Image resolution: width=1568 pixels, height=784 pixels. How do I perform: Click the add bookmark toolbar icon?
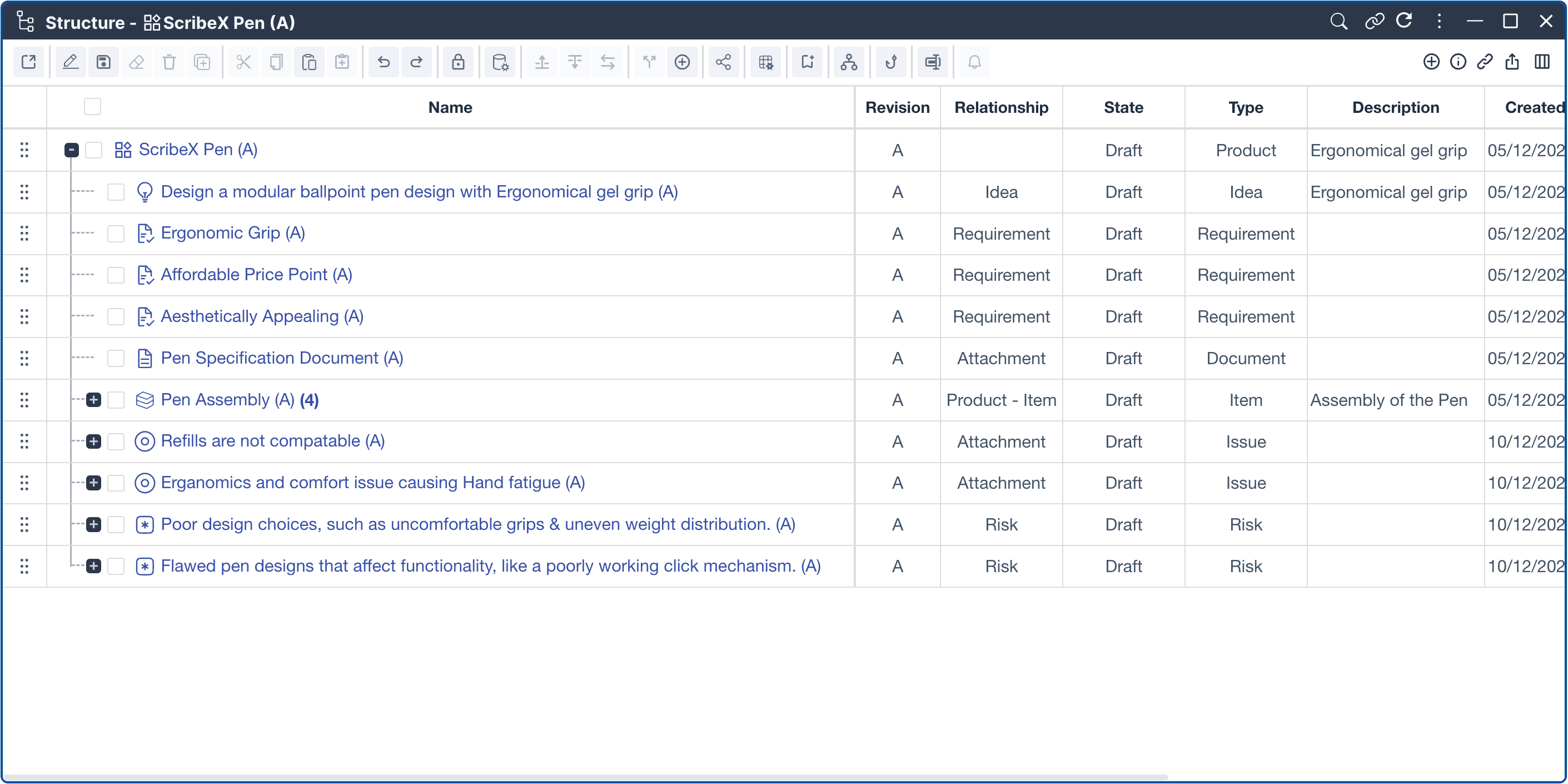coord(807,62)
